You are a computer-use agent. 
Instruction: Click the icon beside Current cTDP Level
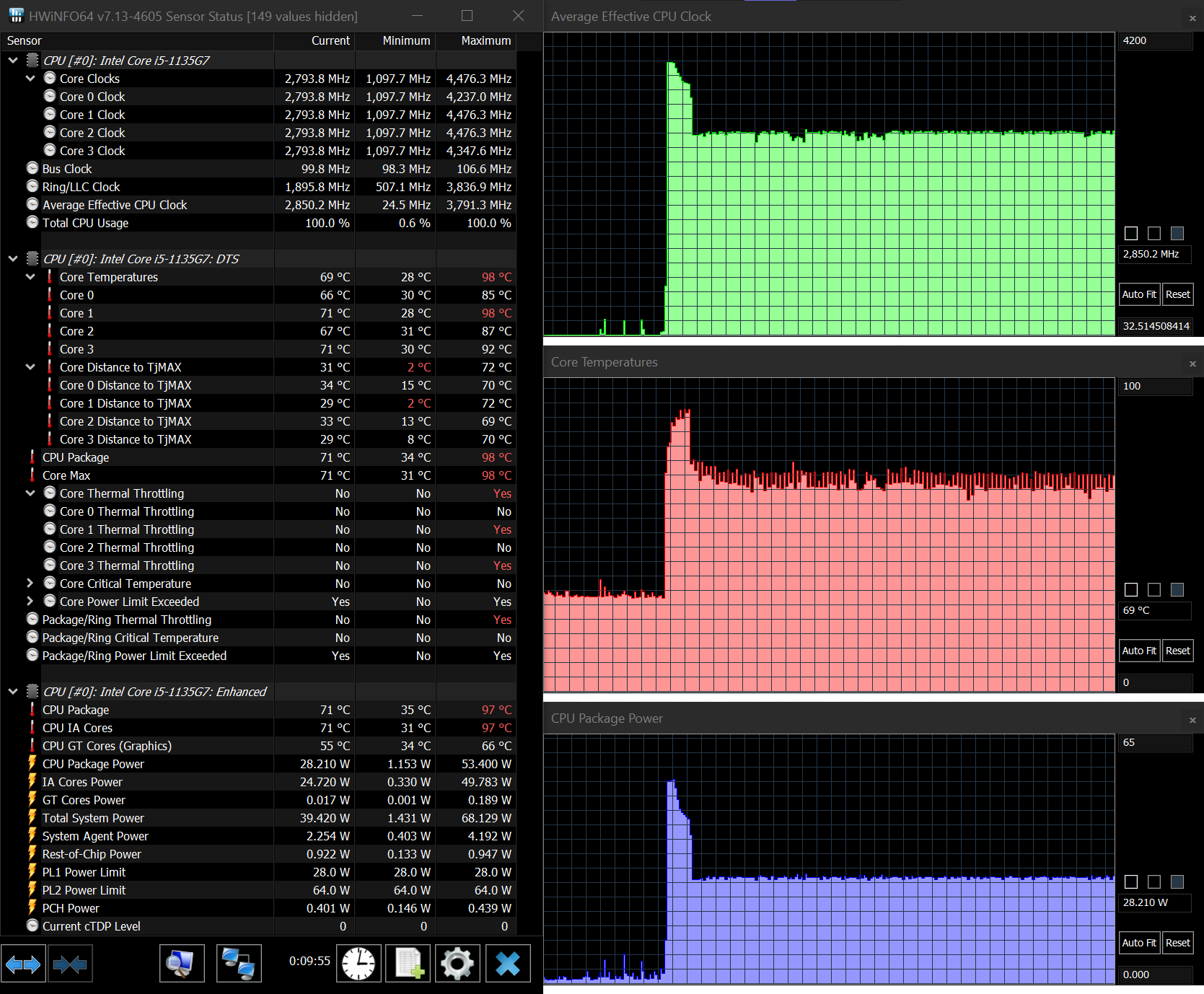(x=32, y=925)
